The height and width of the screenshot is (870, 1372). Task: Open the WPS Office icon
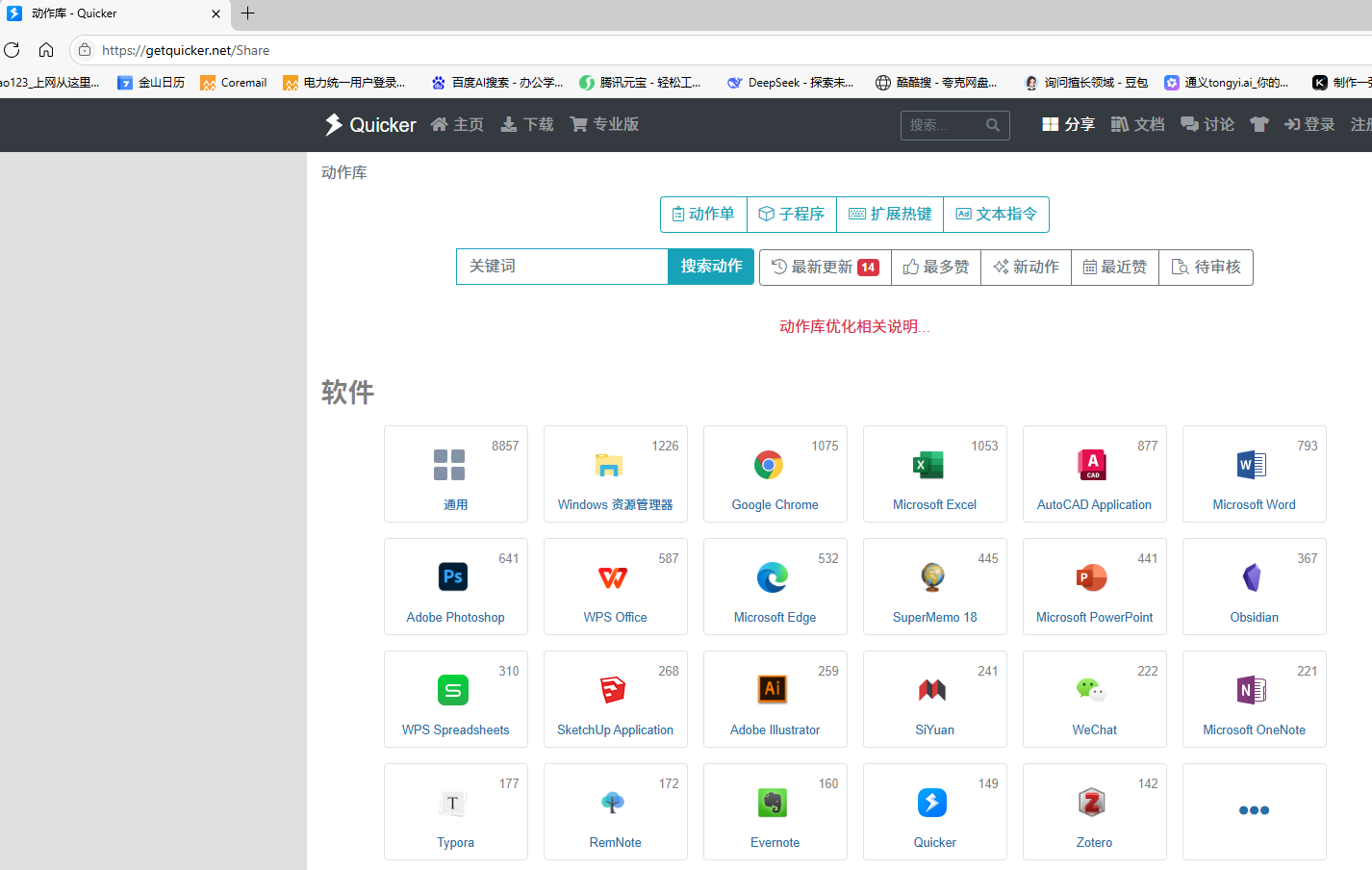click(x=613, y=577)
